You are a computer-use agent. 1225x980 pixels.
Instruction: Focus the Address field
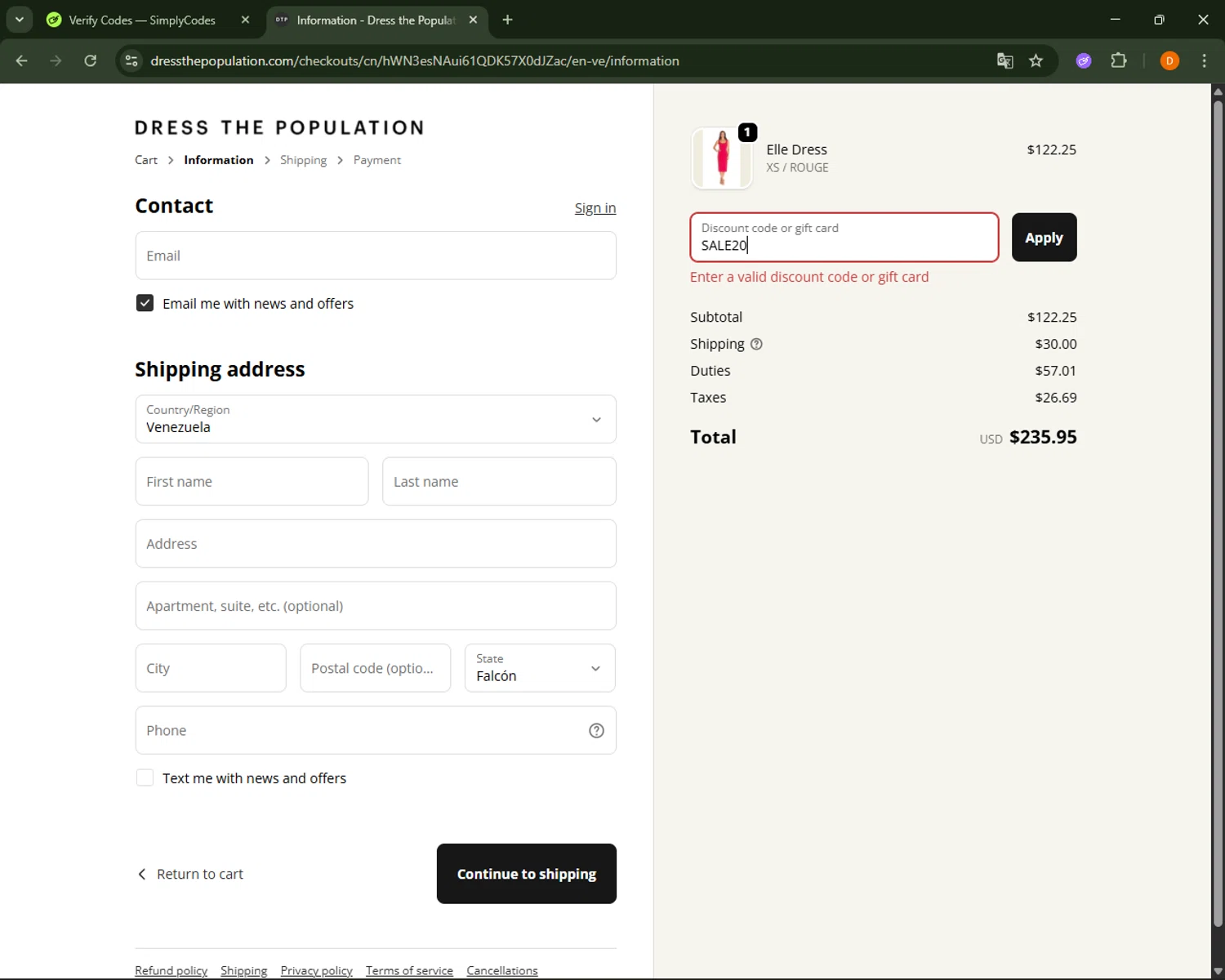pos(376,544)
